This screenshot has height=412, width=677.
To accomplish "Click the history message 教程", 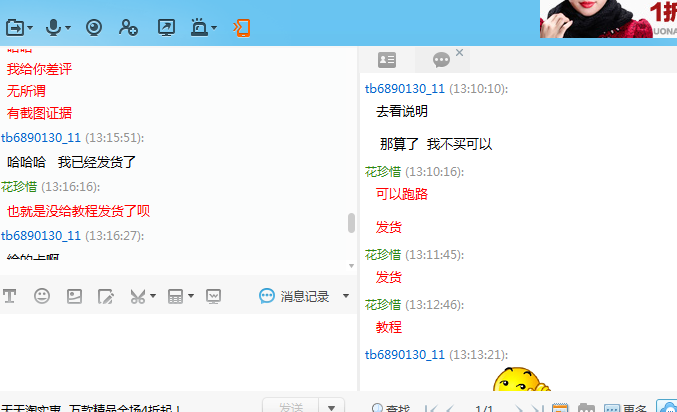I will pos(389,327).
